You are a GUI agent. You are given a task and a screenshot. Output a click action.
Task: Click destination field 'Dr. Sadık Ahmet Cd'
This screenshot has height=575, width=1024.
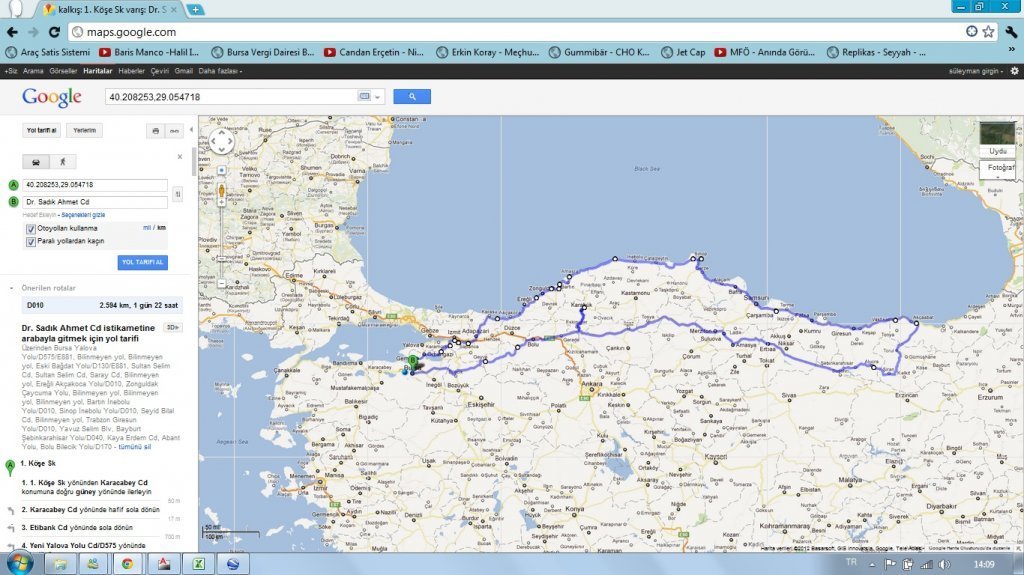click(95, 202)
